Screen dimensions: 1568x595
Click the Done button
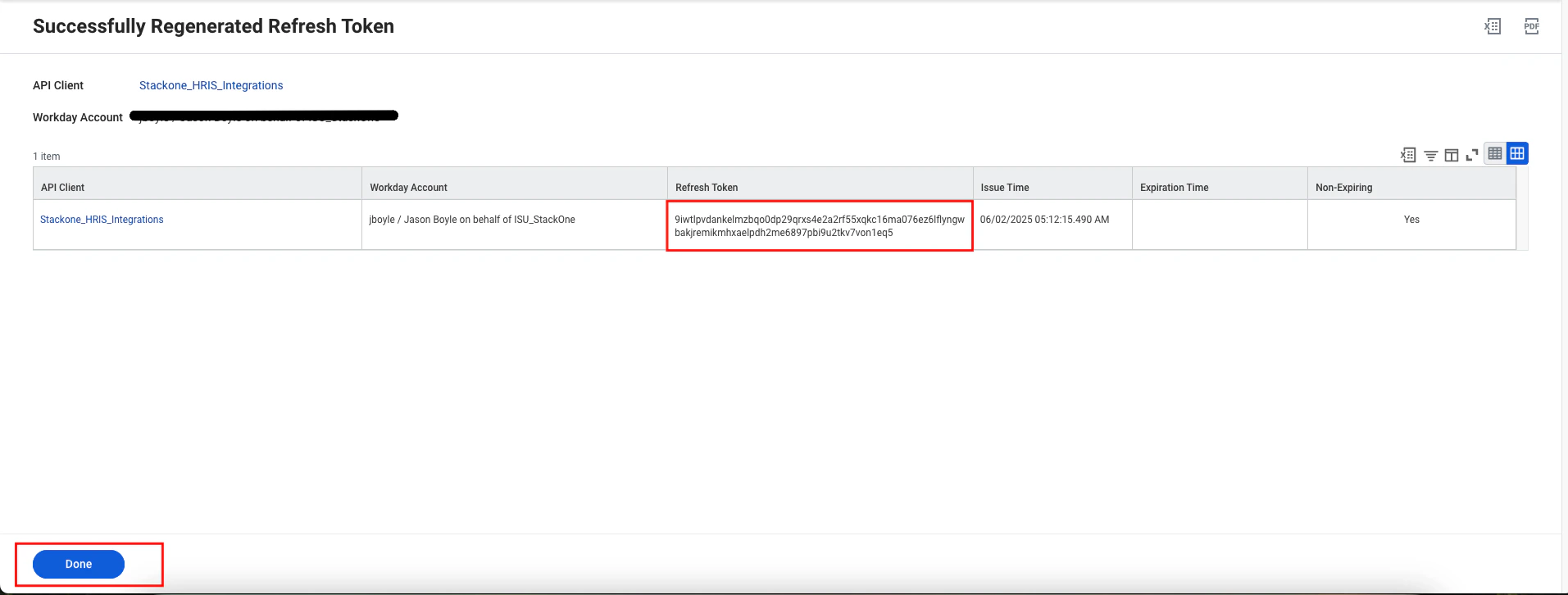pyautogui.click(x=79, y=564)
